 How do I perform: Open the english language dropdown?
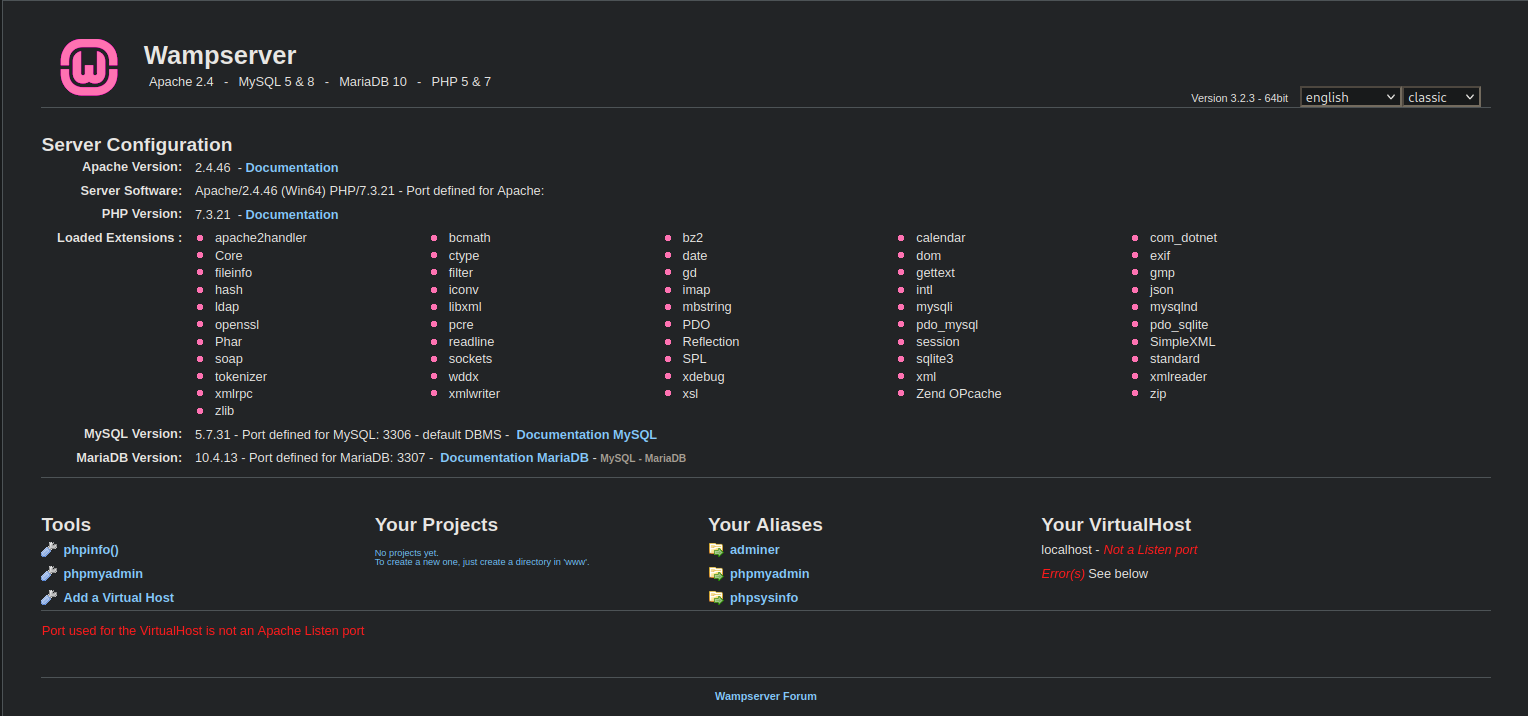(x=1349, y=97)
